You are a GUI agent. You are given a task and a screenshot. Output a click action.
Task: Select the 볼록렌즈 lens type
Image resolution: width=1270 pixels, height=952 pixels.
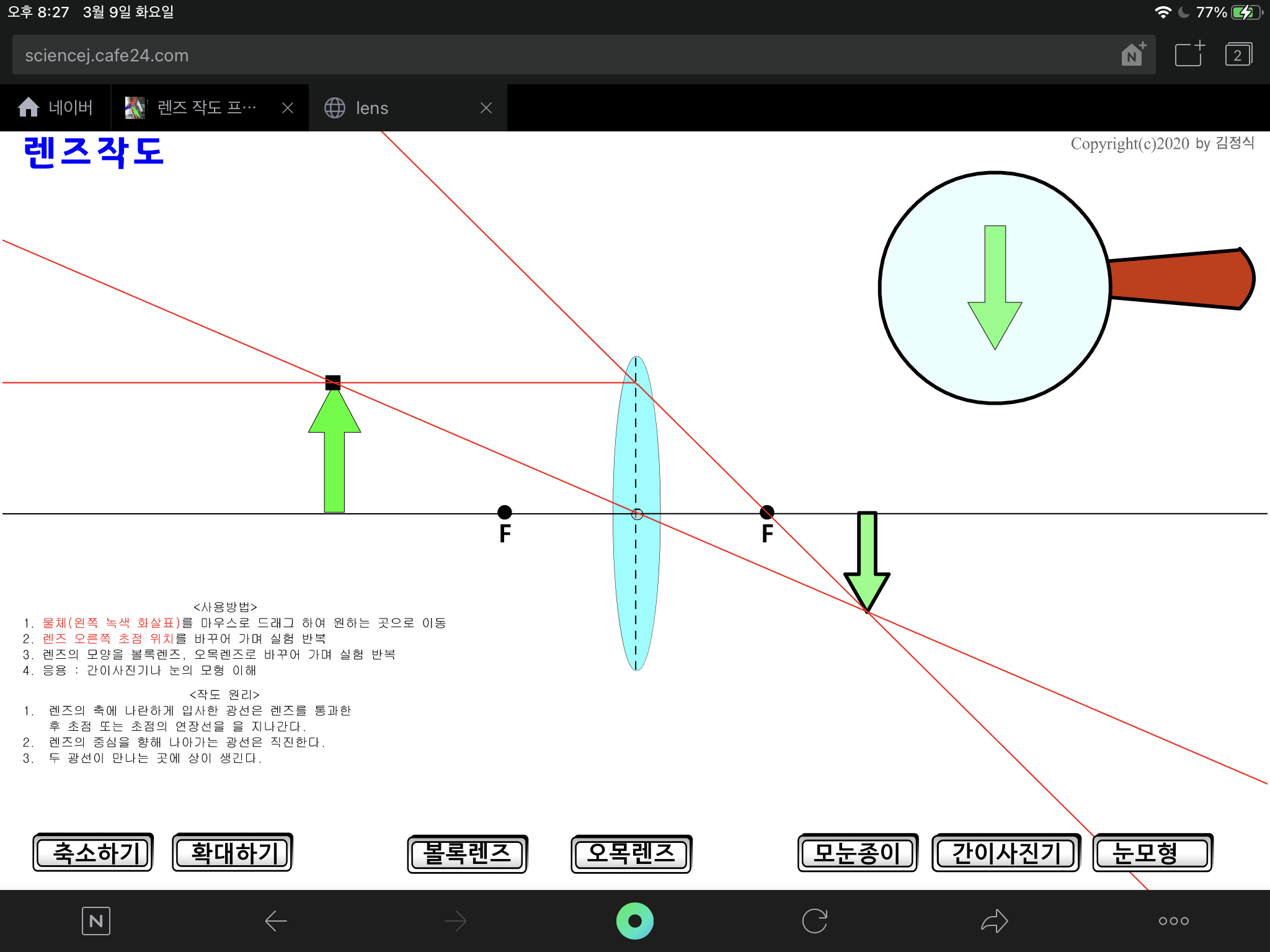pyautogui.click(x=468, y=854)
